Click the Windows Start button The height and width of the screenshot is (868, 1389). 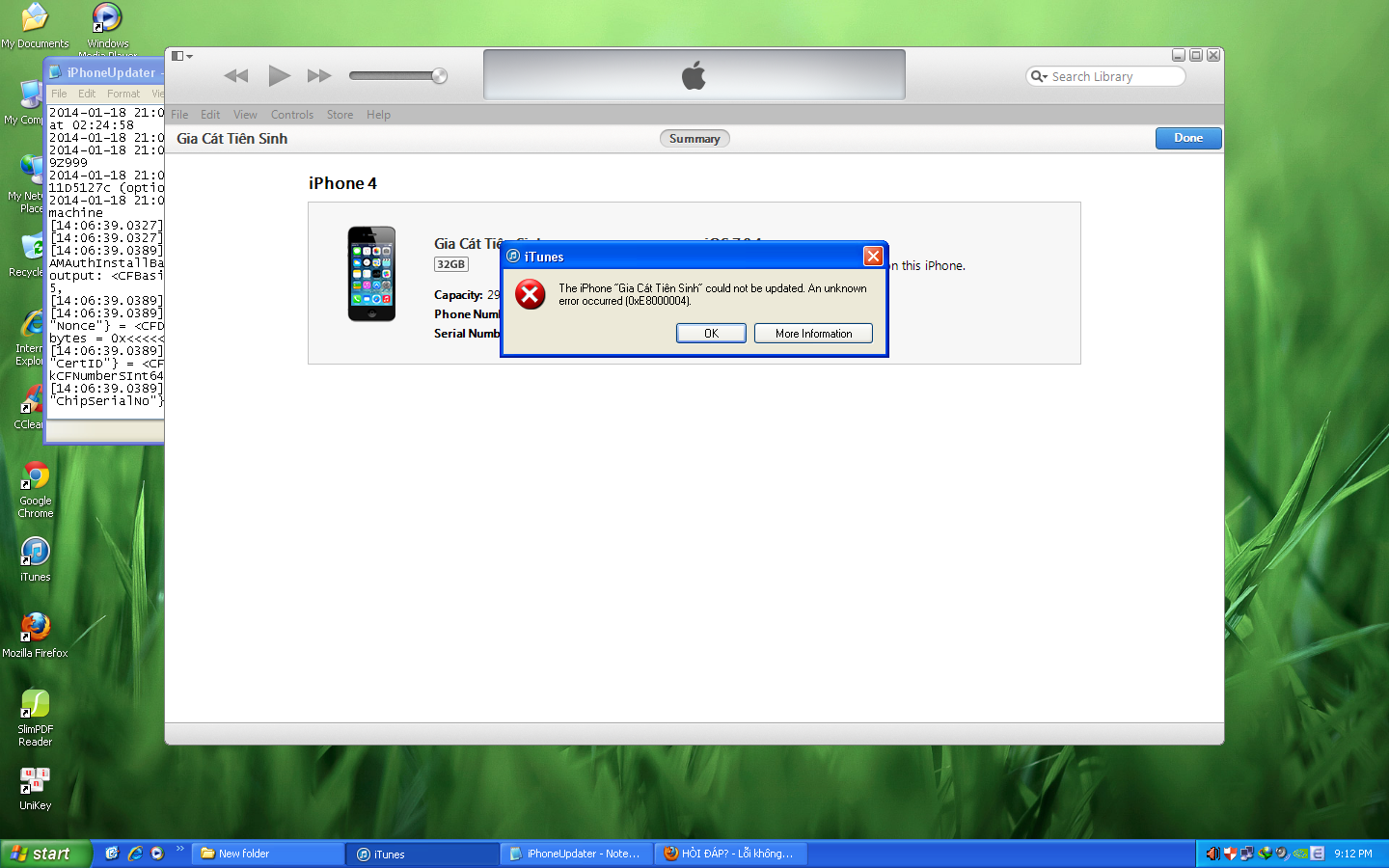[45, 854]
